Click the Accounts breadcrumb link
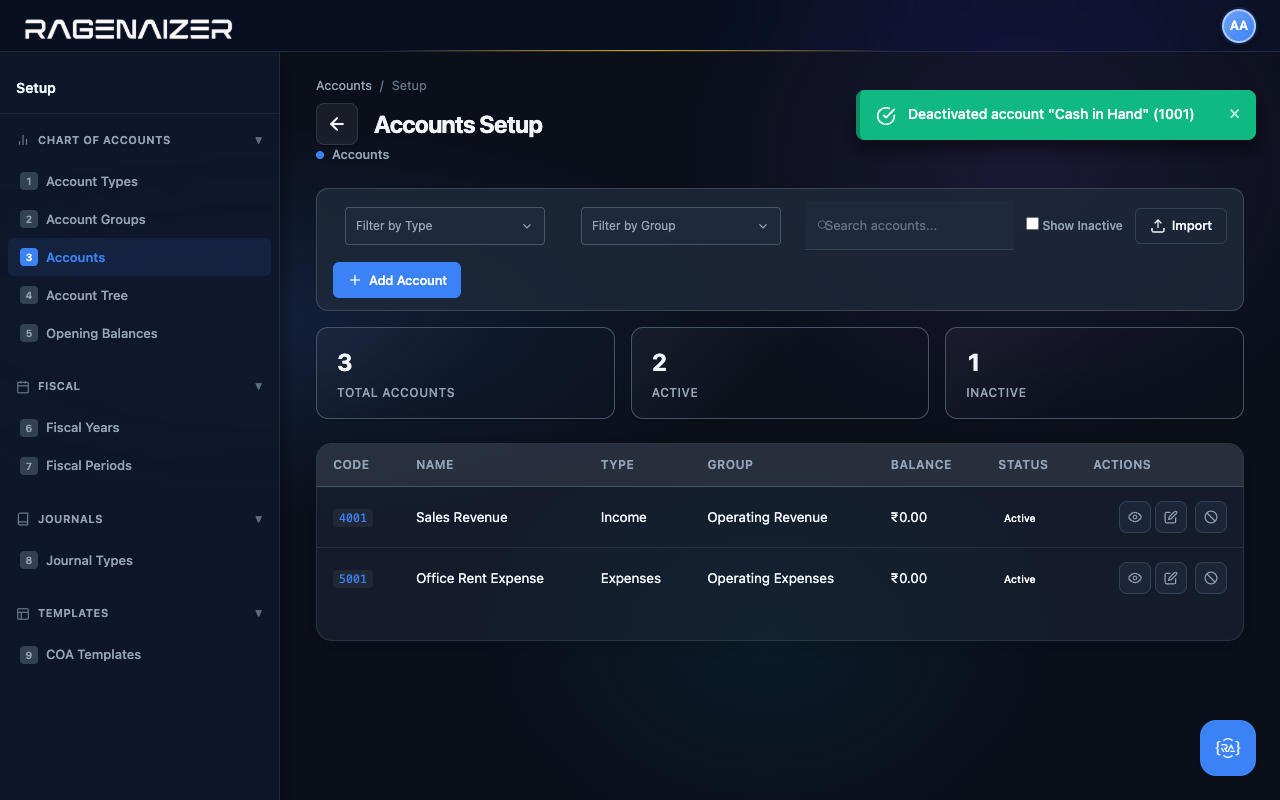The width and height of the screenshot is (1280, 800). point(344,86)
